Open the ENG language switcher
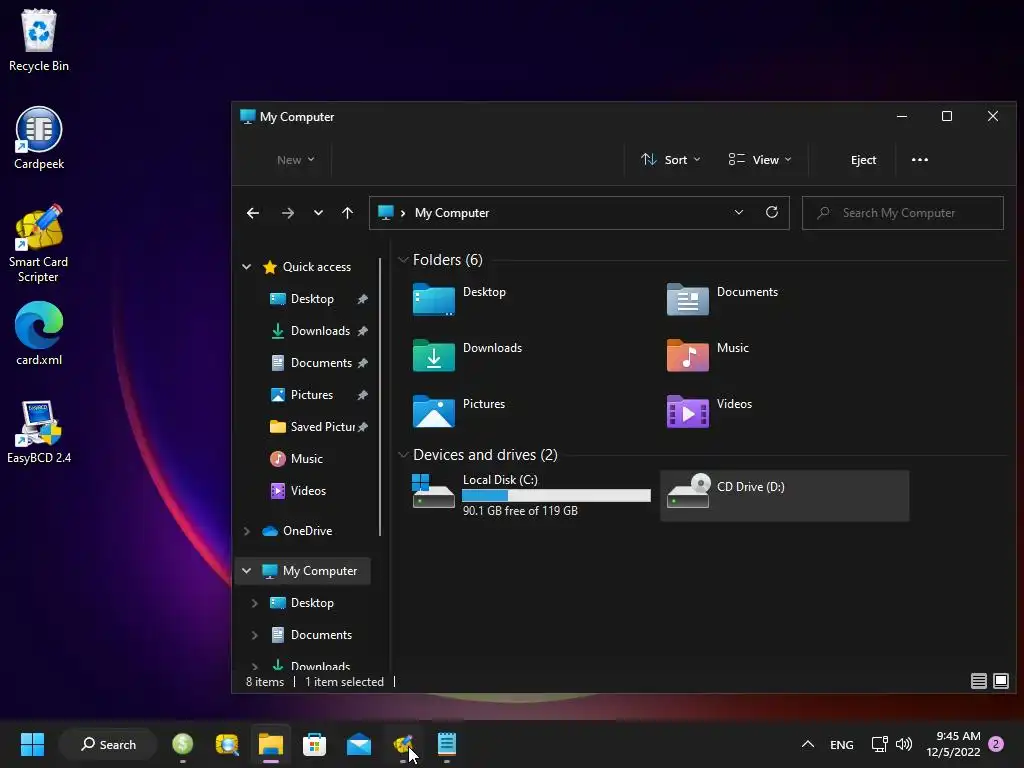The image size is (1024, 768). click(841, 744)
